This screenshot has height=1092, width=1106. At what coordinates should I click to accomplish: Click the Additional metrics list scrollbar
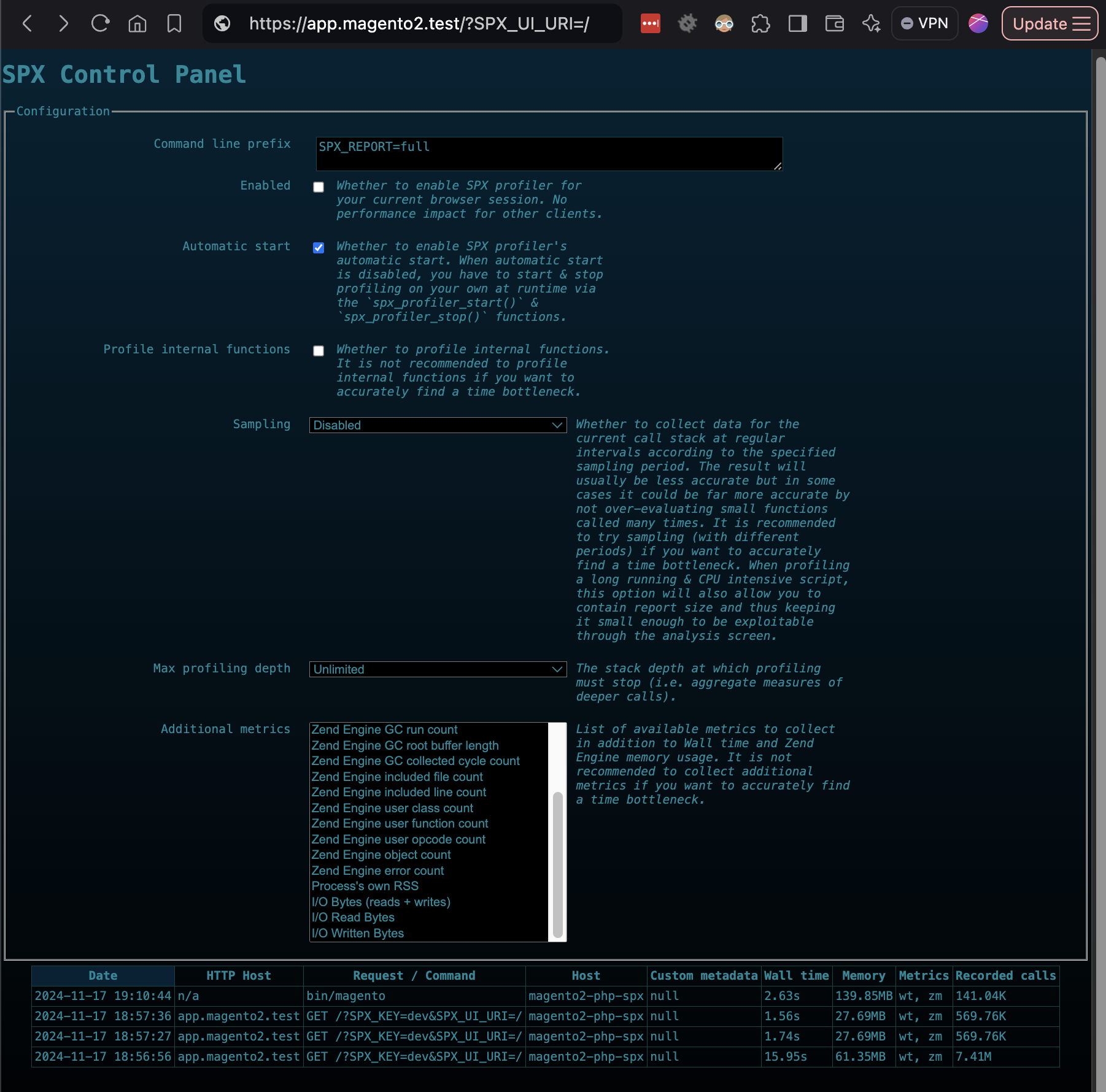pos(557,859)
